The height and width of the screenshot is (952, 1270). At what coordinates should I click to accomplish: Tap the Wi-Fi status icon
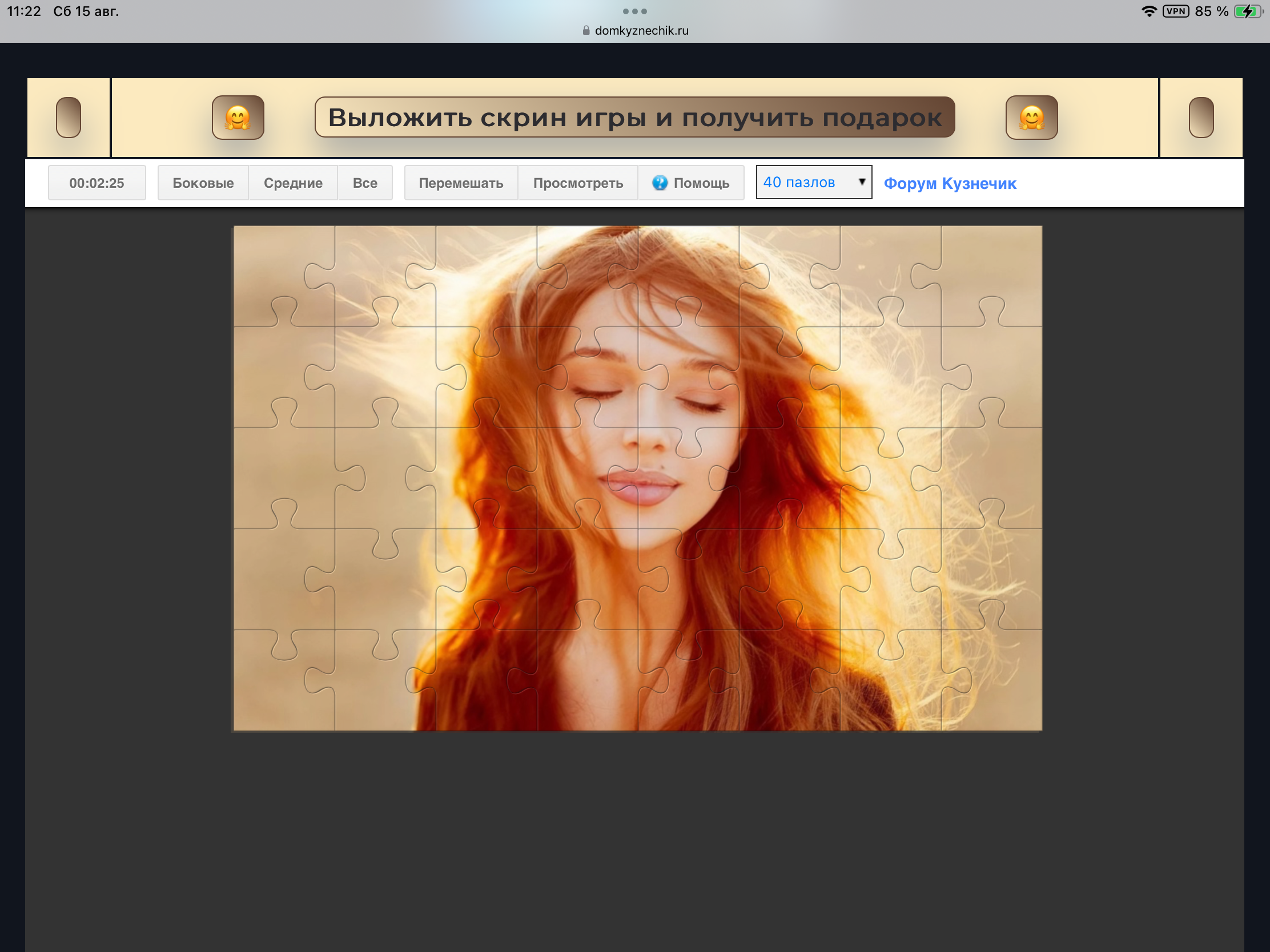1149,11
